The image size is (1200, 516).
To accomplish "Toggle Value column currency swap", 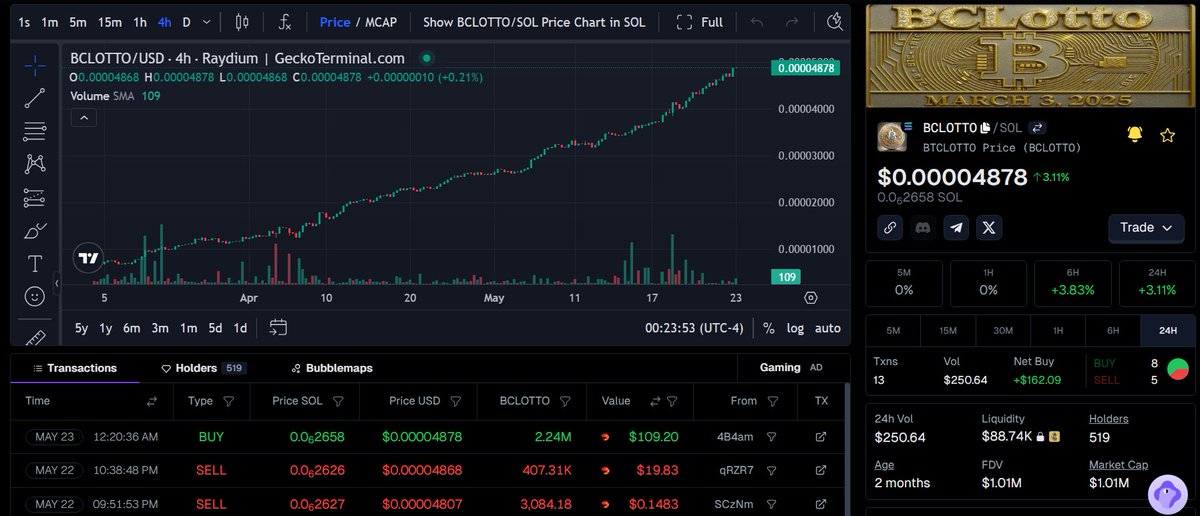I will [x=656, y=401].
